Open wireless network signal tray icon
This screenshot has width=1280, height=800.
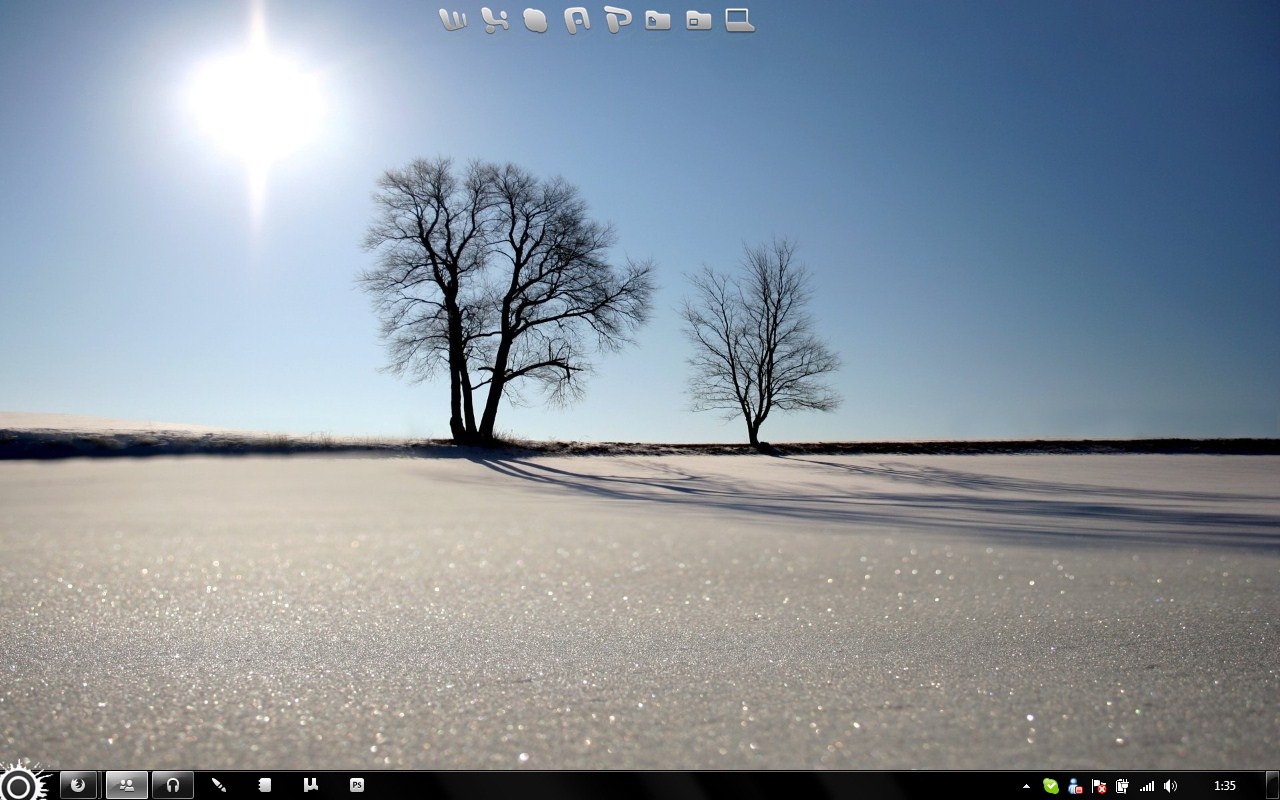[1147, 786]
